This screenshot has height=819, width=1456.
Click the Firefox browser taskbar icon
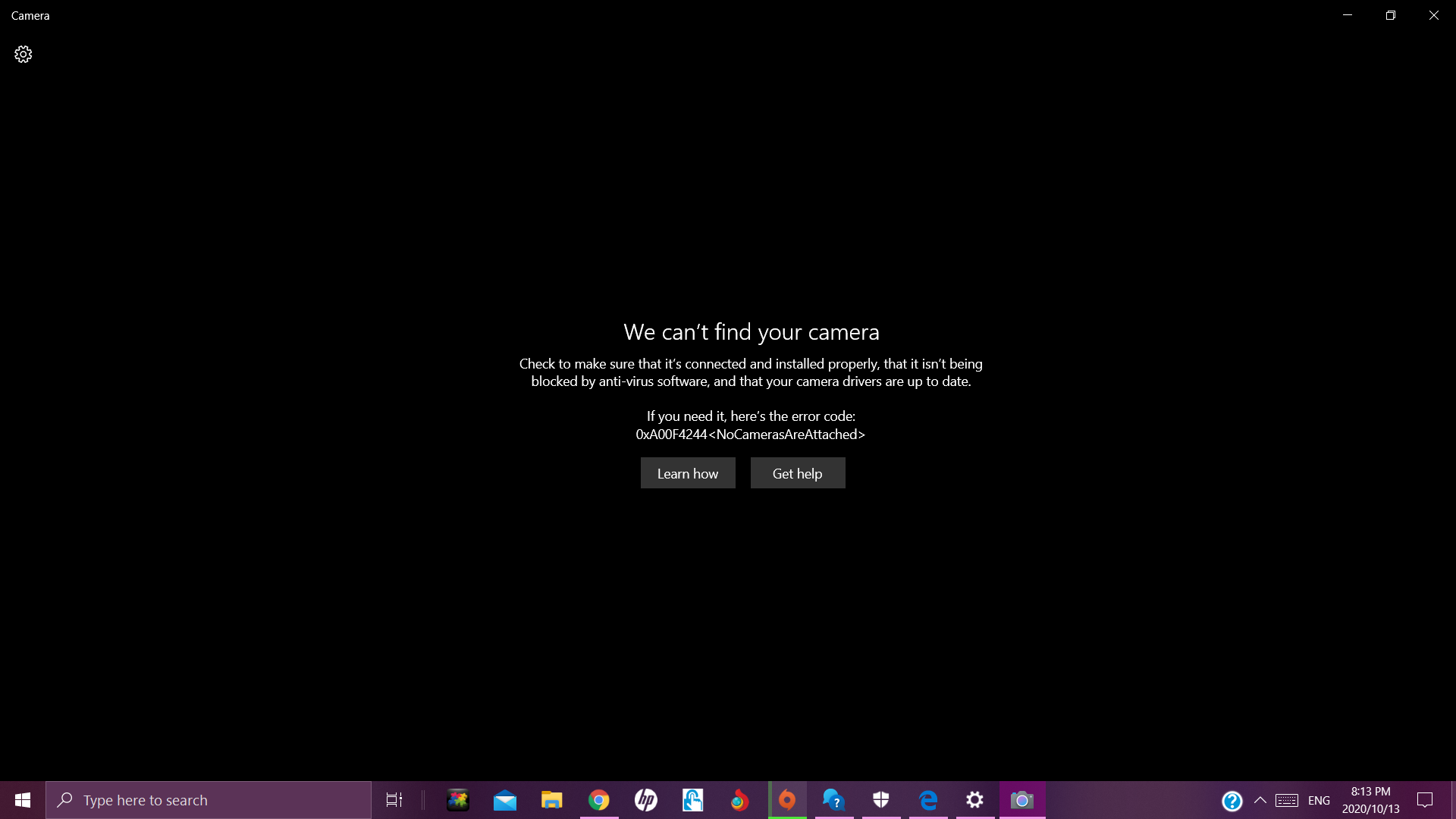[x=739, y=799]
